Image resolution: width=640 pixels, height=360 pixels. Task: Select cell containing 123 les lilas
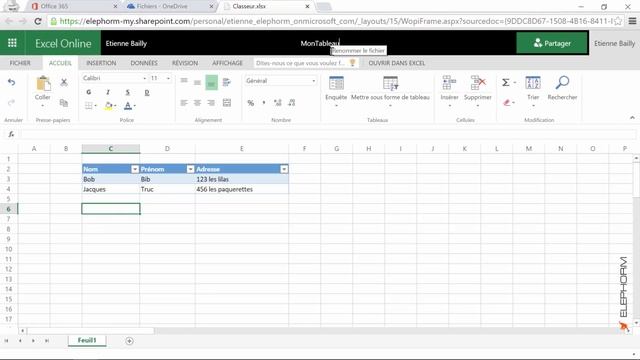[x=242, y=179]
